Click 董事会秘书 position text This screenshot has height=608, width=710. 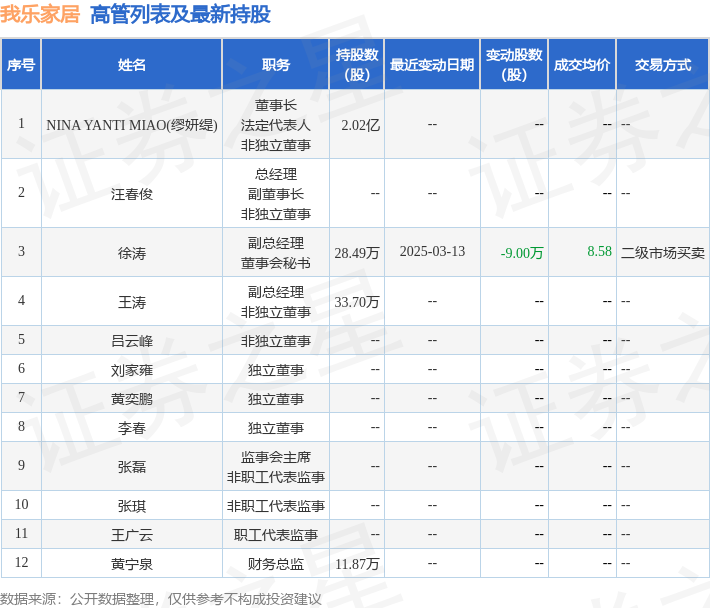276,263
